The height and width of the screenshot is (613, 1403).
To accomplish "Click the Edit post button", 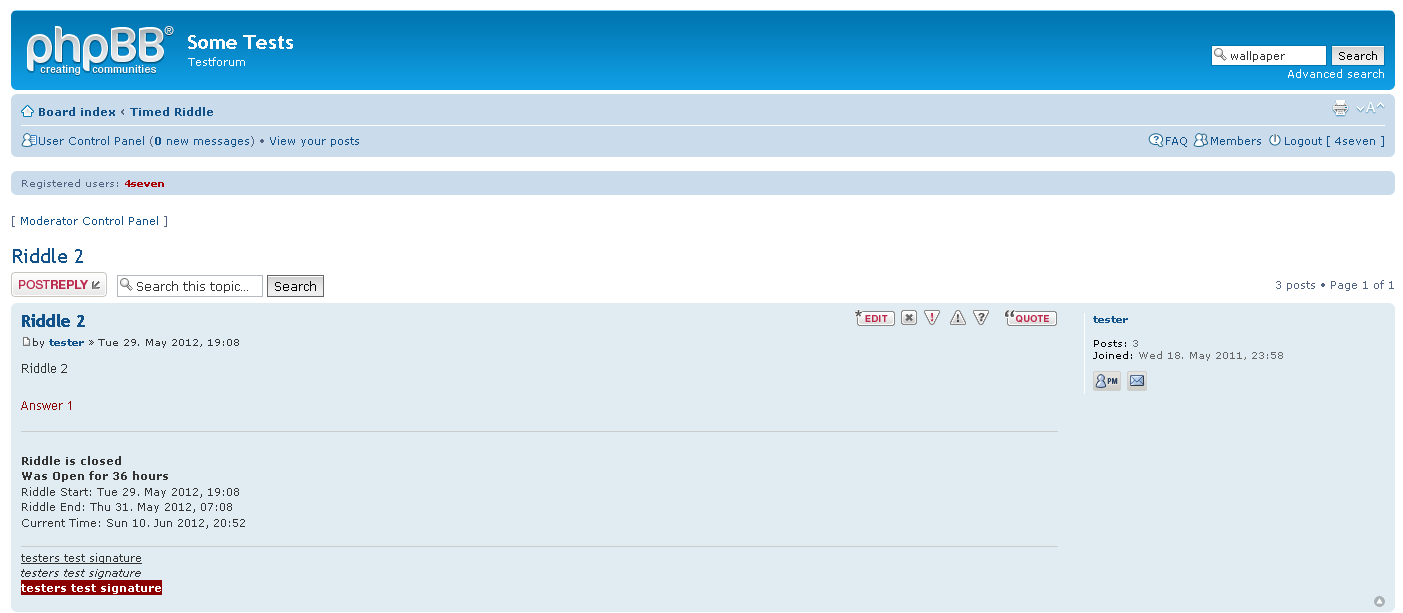I will 875,318.
